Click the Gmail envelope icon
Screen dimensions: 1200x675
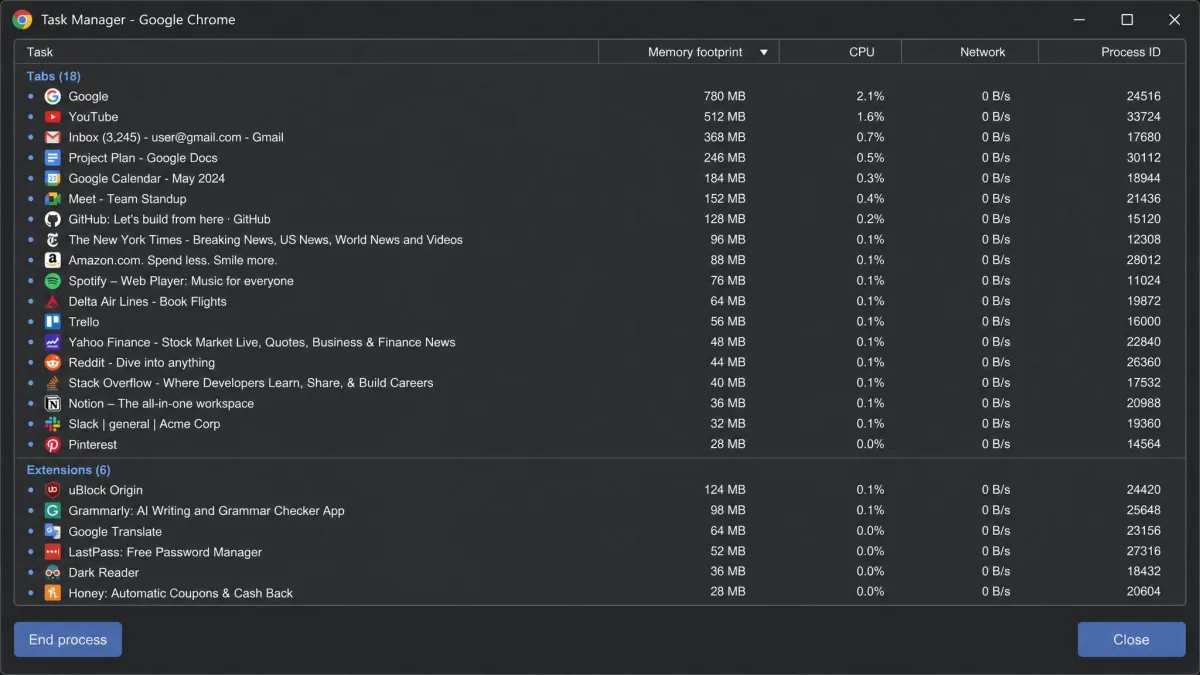click(x=53, y=137)
